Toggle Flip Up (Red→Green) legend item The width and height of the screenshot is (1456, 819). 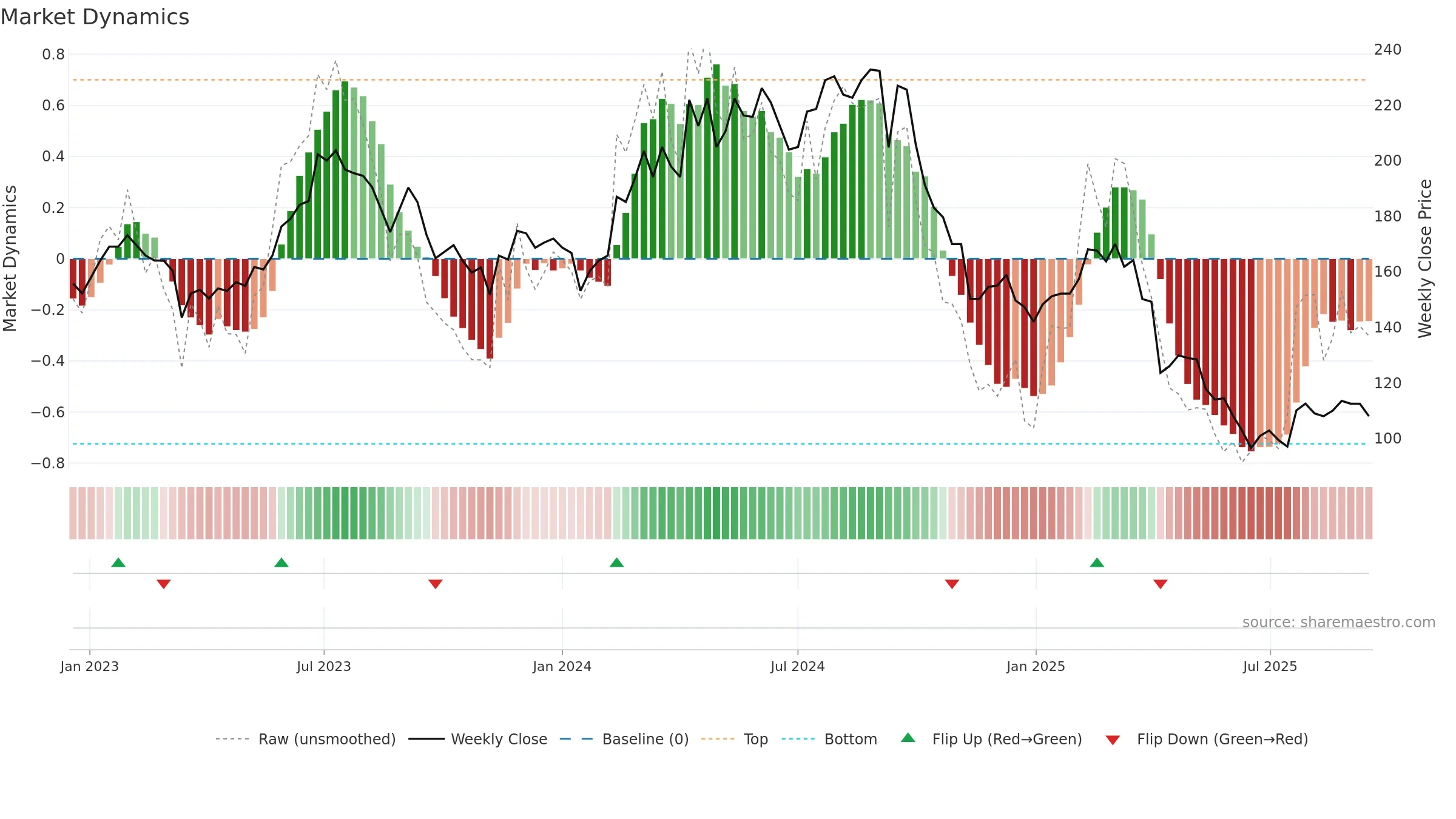coord(991,739)
